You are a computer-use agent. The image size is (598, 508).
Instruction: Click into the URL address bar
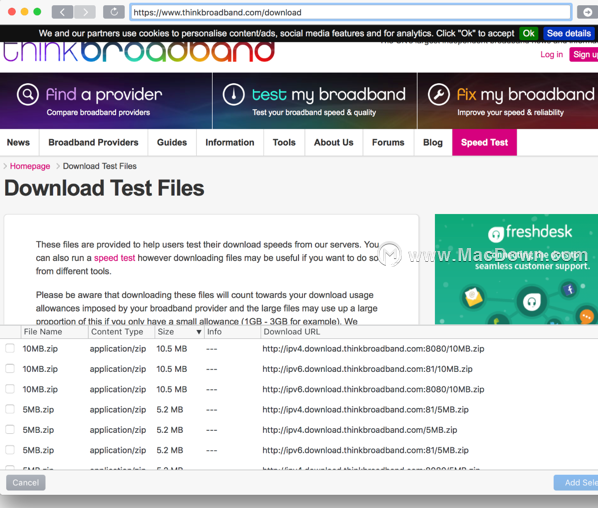350,12
